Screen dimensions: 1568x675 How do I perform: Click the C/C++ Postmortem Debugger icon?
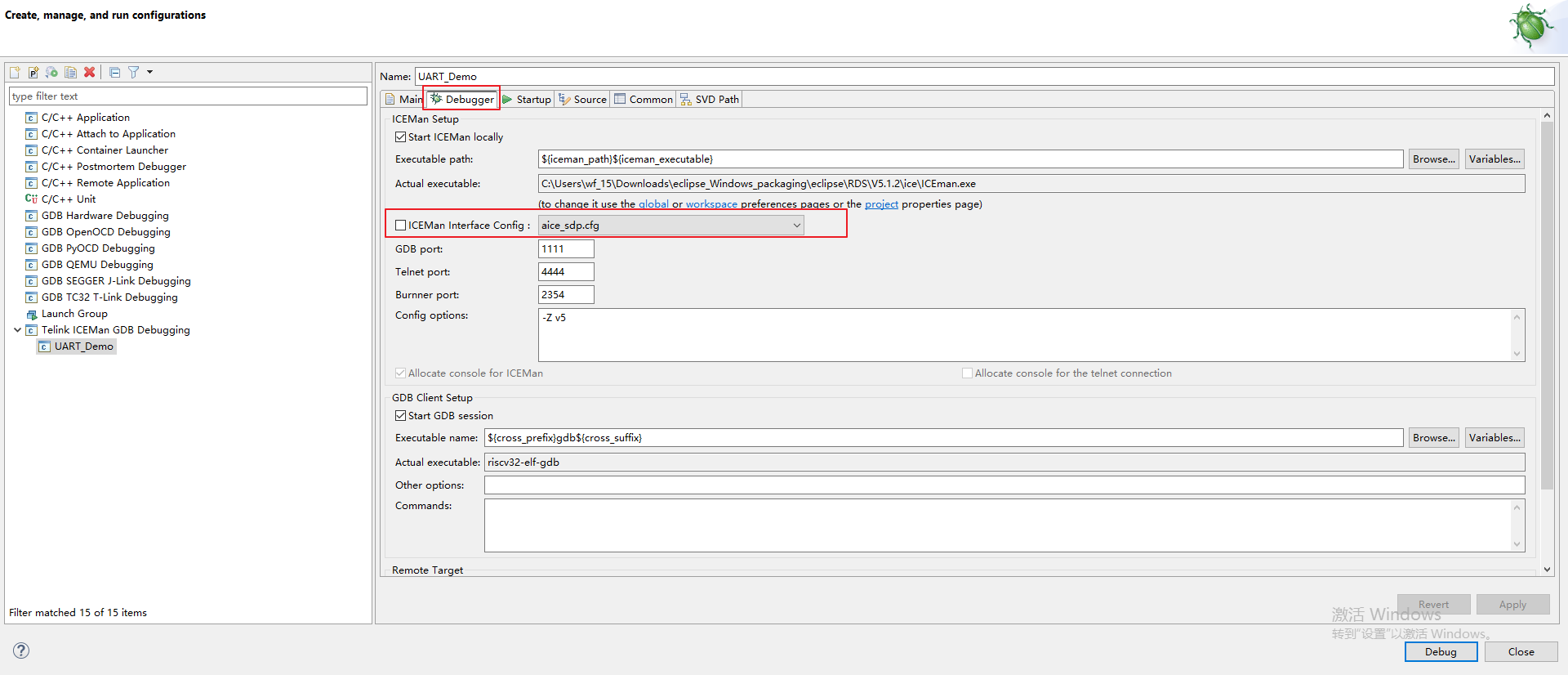coord(31,167)
